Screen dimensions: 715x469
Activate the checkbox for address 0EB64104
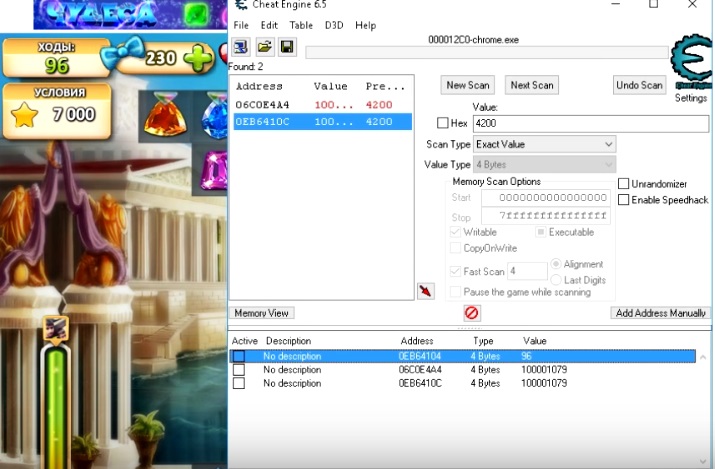[x=238, y=356]
